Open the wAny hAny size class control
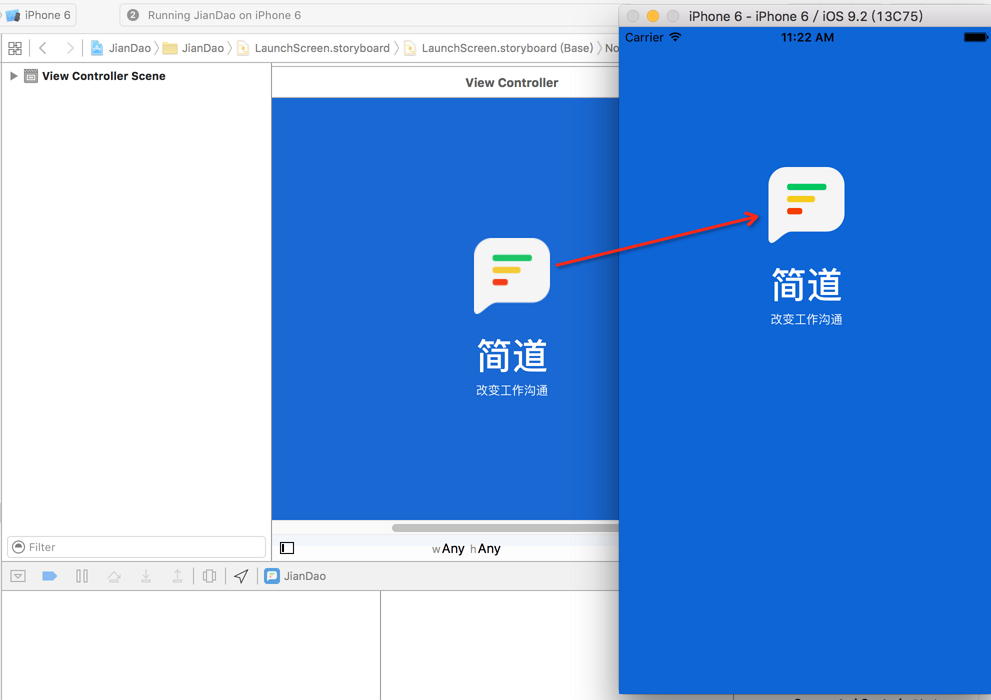991x700 pixels. click(466, 548)
